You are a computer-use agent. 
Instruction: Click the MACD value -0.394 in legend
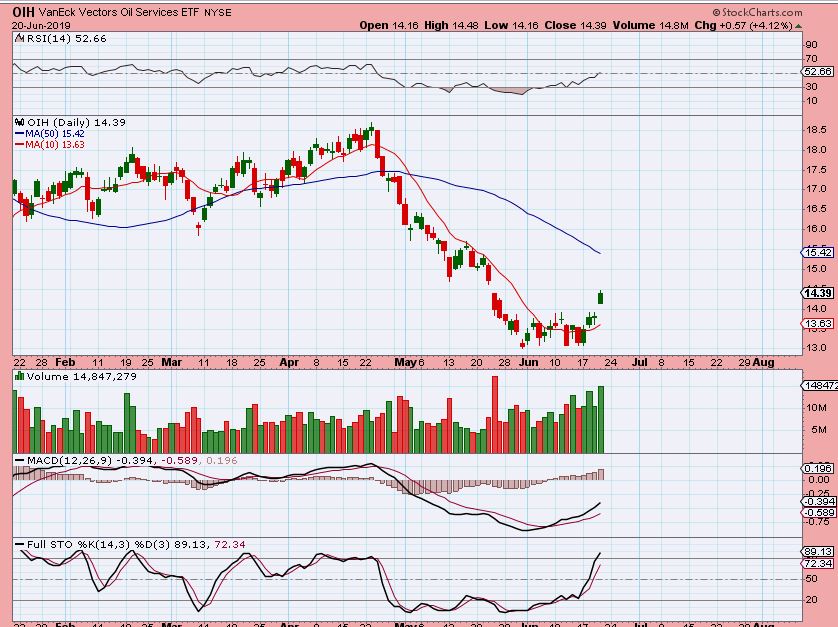(x=135, y=460)
